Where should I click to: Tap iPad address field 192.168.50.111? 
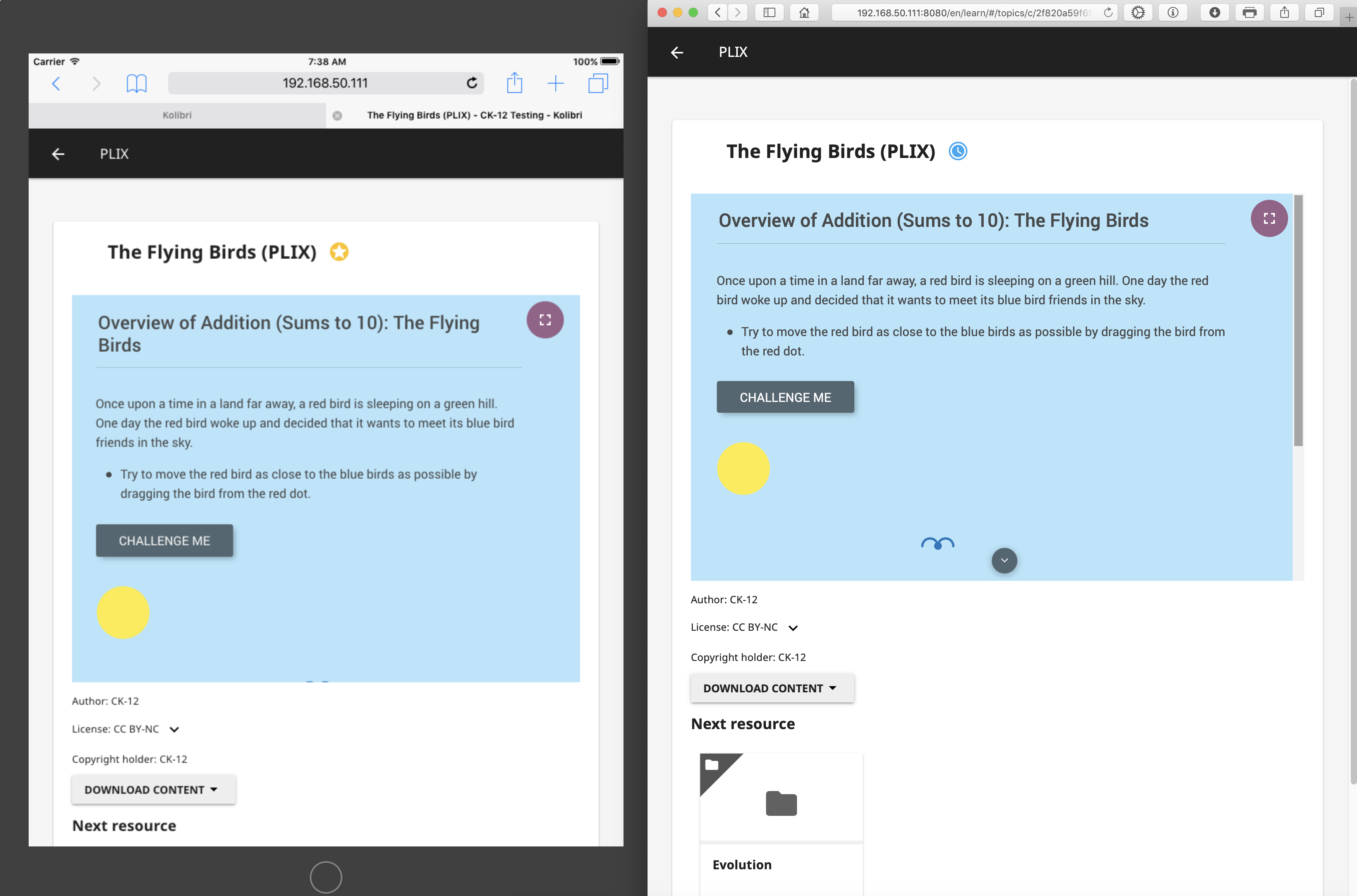[x=325, y=83]
